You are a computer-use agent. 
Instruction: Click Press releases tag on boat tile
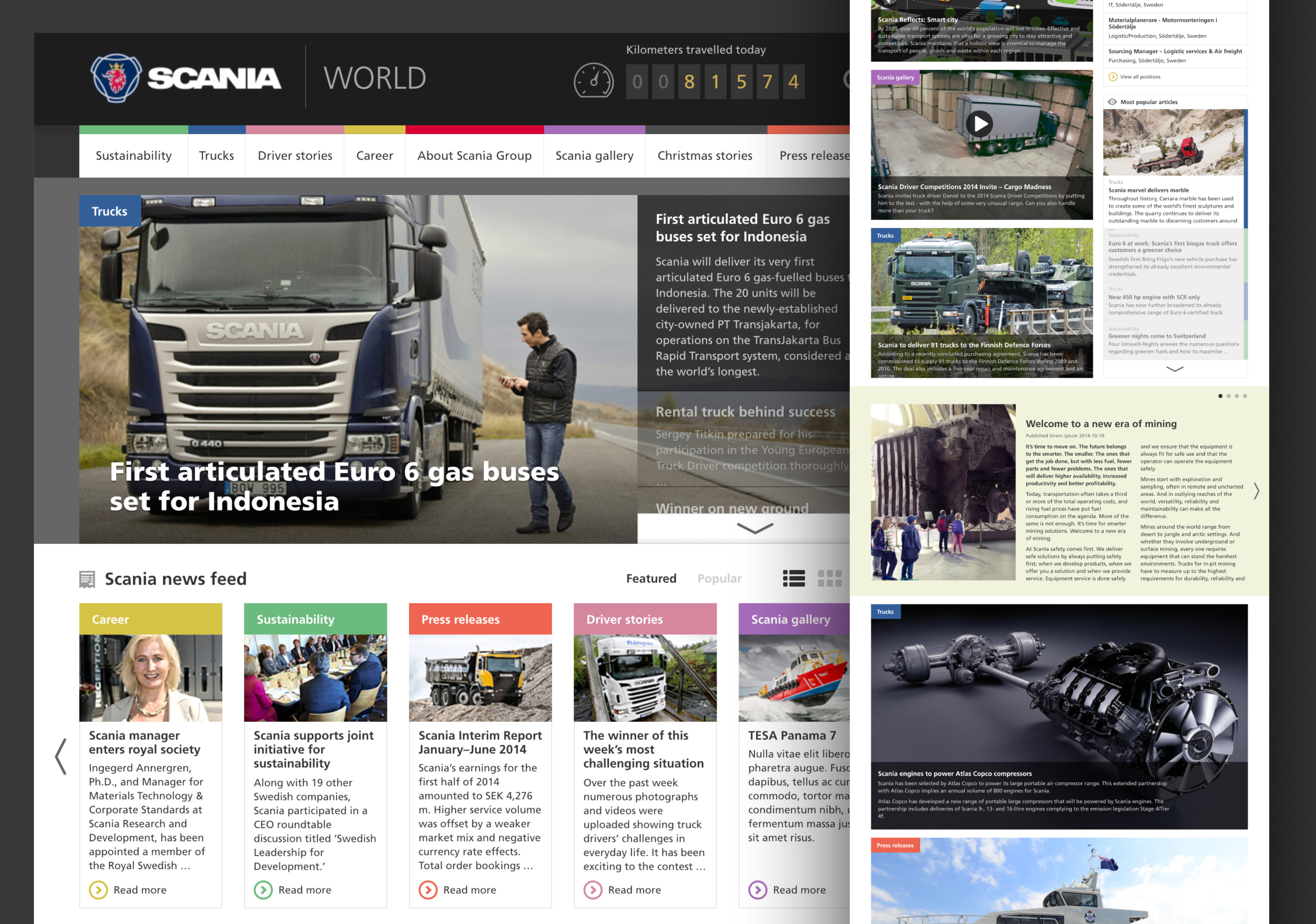click(895, 845)
